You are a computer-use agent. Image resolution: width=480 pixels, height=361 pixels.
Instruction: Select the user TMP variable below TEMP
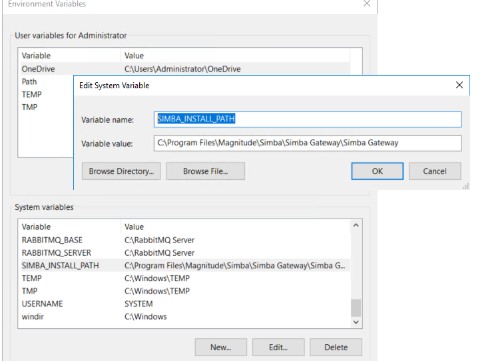coord(29,107)
